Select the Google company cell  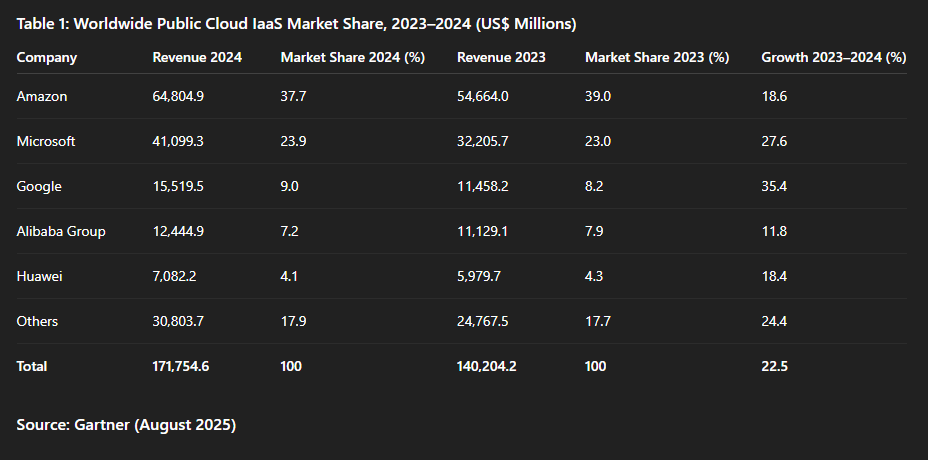tap(39, 186)
